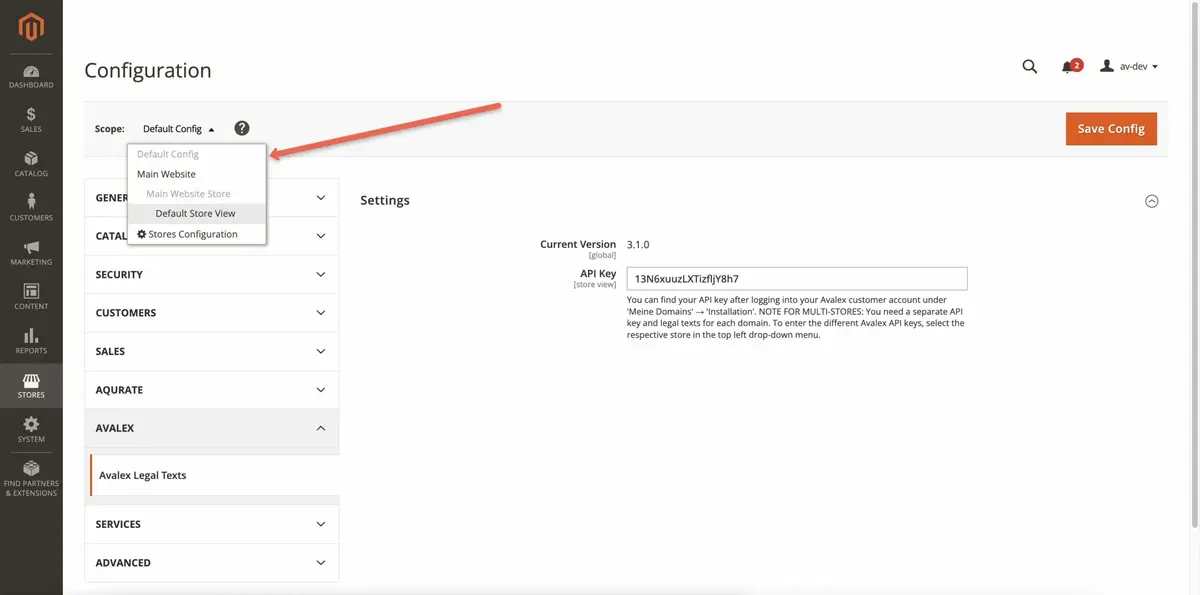Toggle the Default Config scope dropdown
Viewport: 1200px width, 595px height.
click(x=178, y=129)
